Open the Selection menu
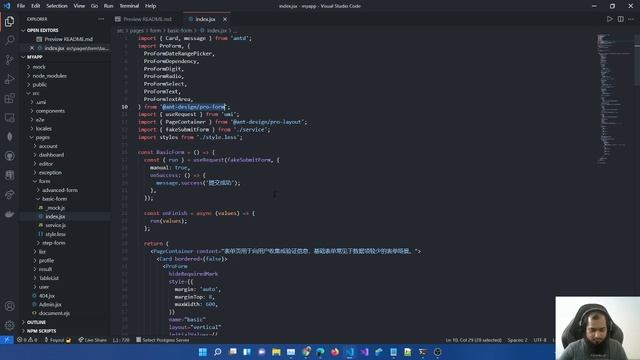The width and height of the screenshot is (640, 360). coord(57,6)
